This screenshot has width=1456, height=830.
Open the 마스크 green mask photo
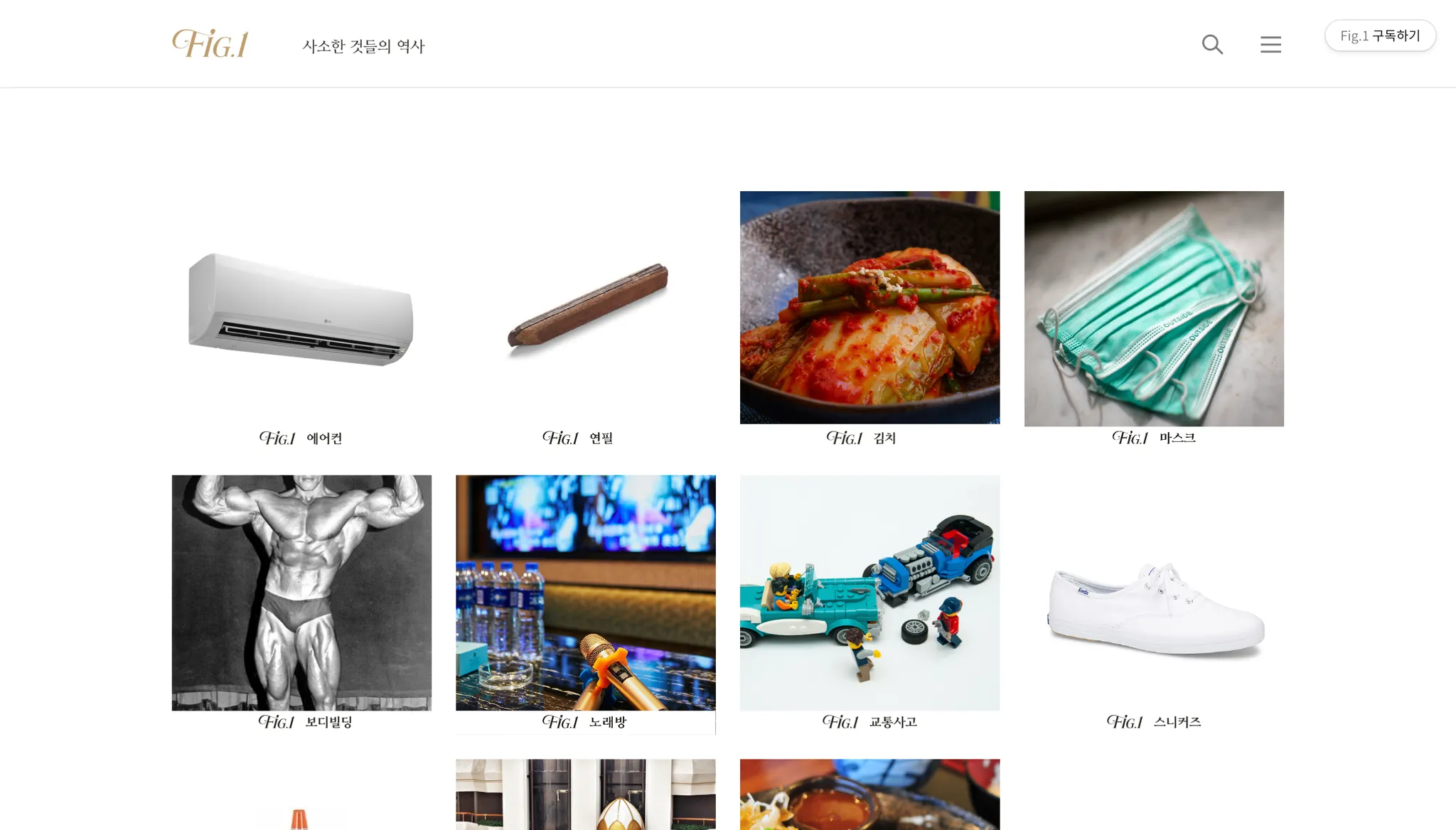tap(1154, 308)
